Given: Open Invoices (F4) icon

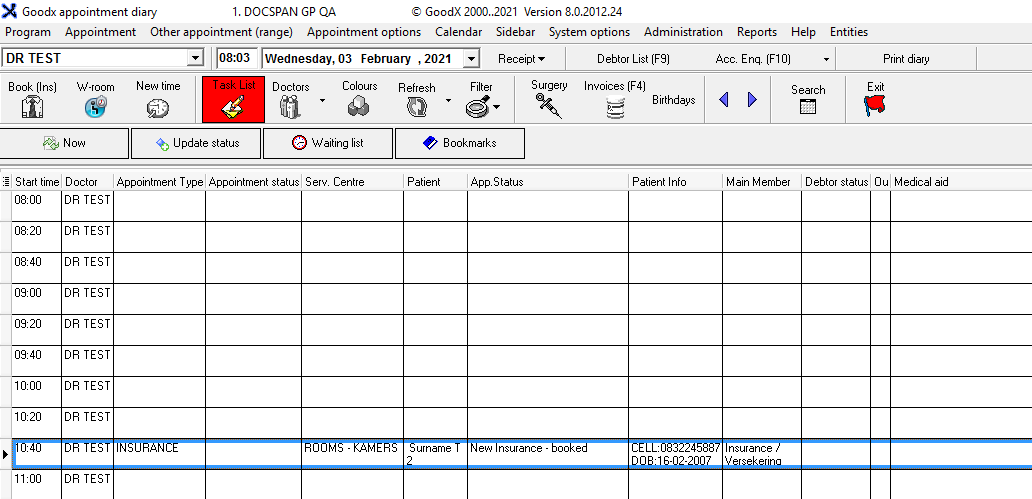Looking at the screenshot, I should (x=615, y=107).
